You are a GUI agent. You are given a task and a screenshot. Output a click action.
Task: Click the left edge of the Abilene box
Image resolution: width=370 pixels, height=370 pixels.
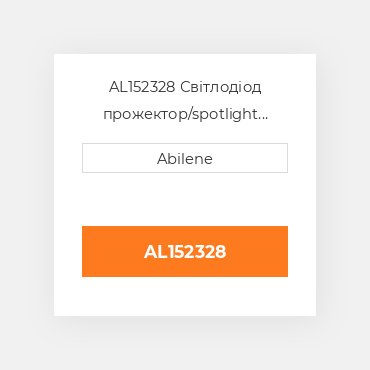coord(83,158)
